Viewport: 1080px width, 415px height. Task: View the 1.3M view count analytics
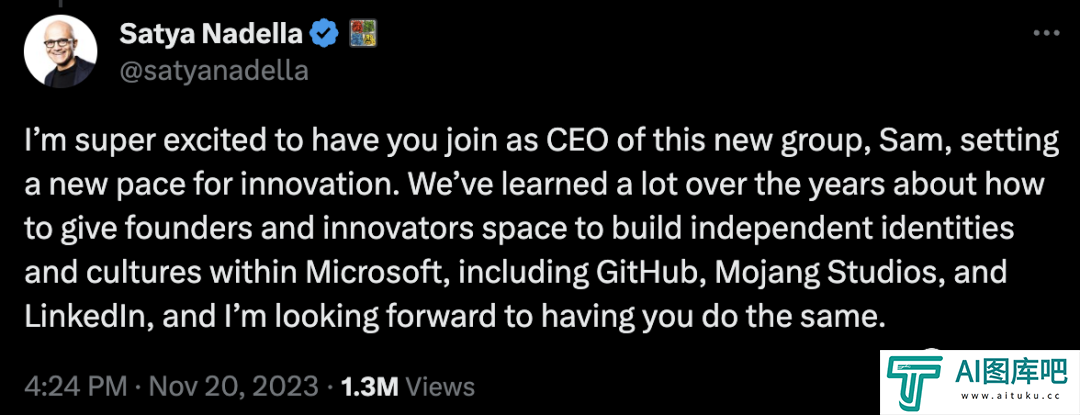369,386
